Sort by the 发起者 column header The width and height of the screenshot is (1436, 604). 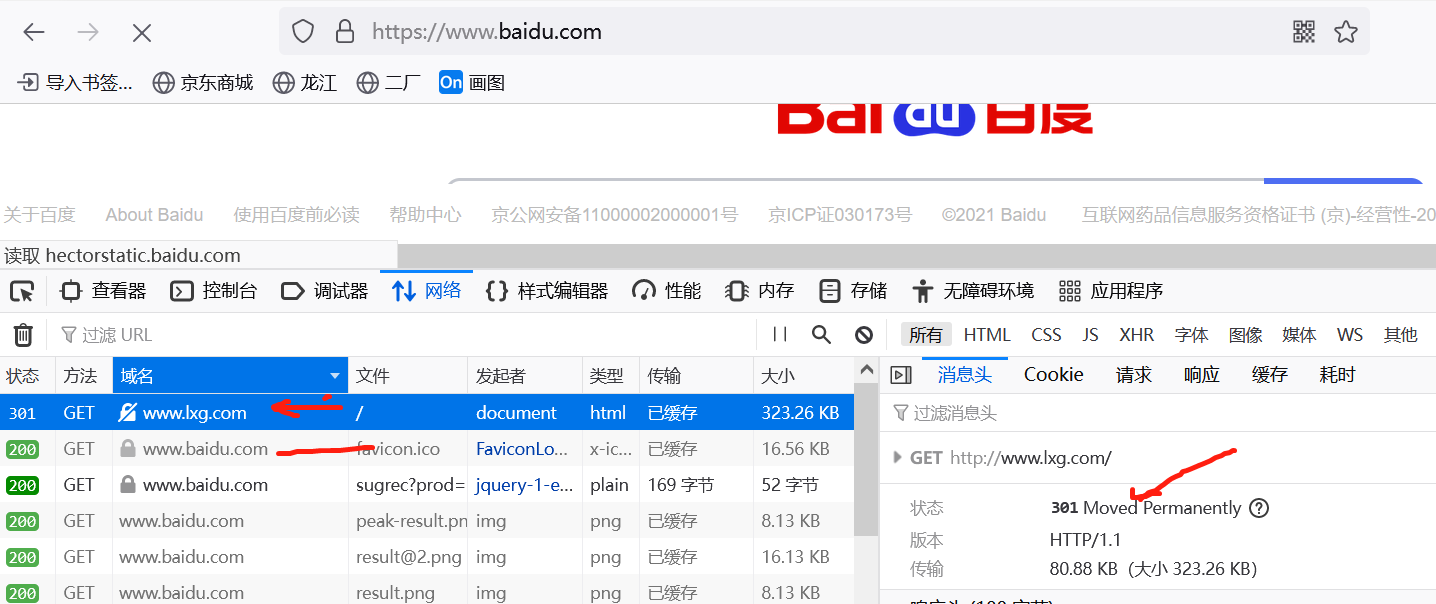pyautogui.click(x=525, y=376)
